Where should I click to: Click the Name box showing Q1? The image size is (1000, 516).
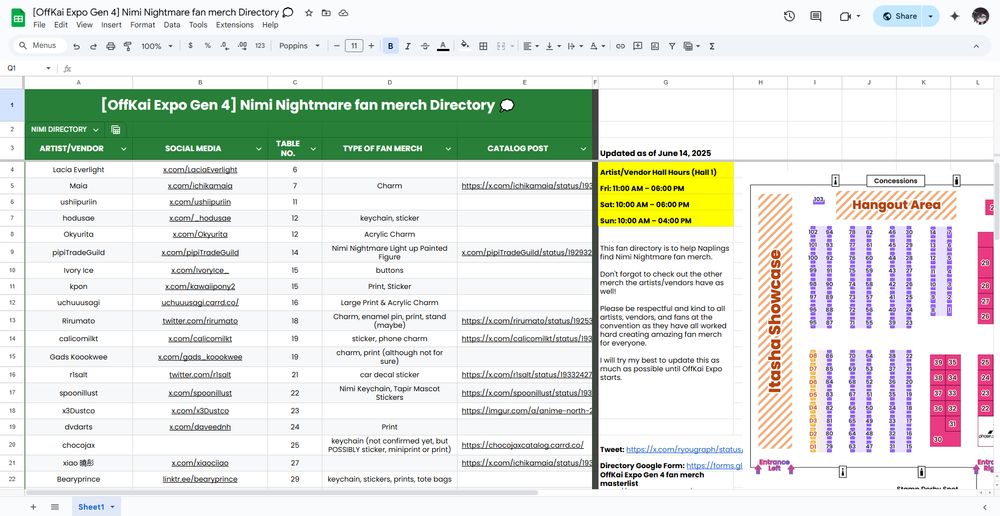pyautogui.click(x=29, y=68)
